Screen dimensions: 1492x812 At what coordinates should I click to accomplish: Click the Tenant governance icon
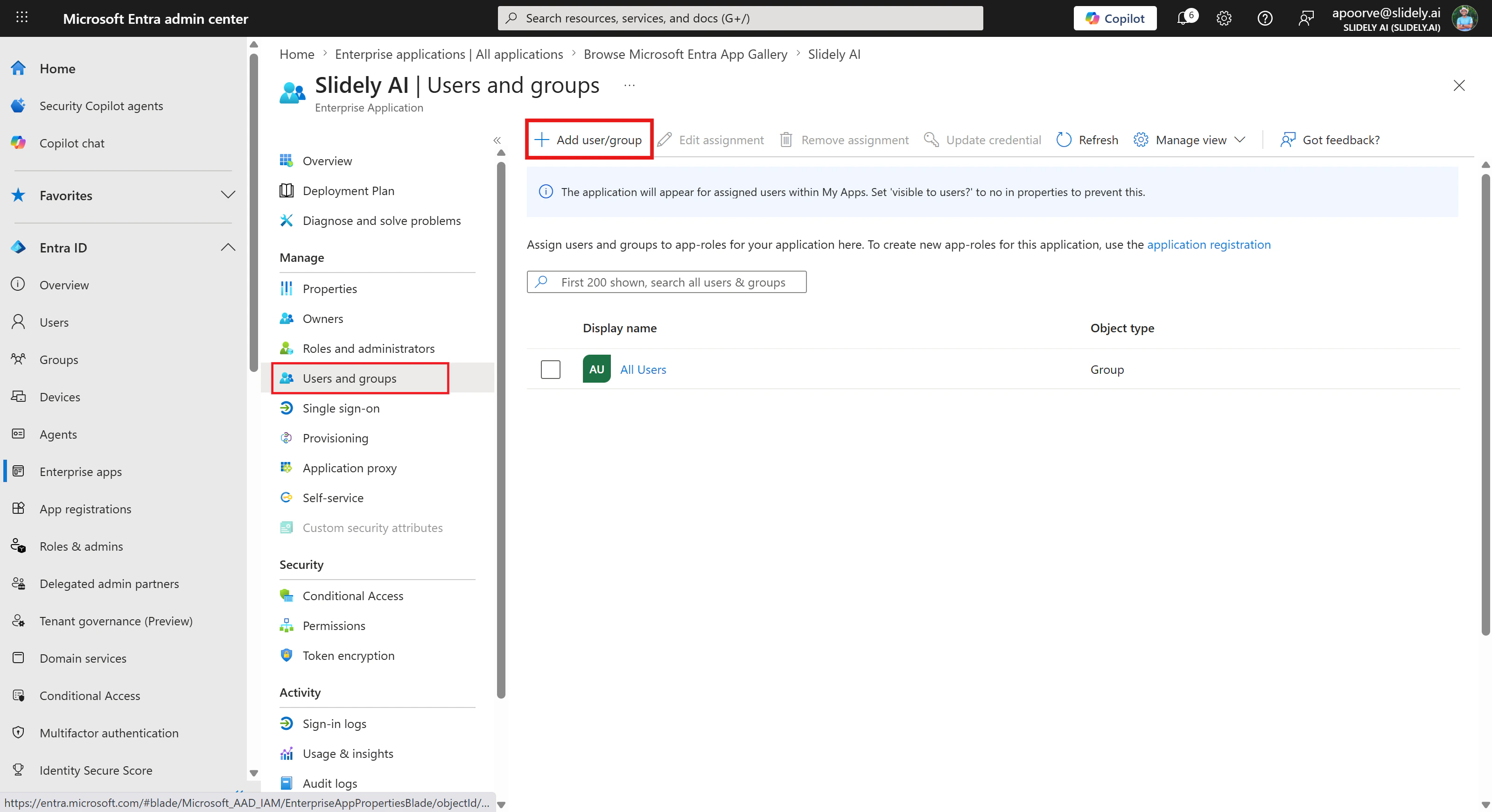[19, 621]
